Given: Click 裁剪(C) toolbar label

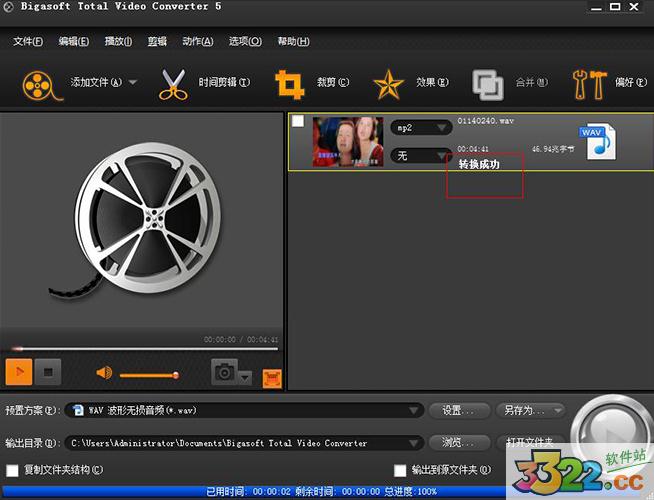Looking at the screenshot, I should click(x=332, y=82).
